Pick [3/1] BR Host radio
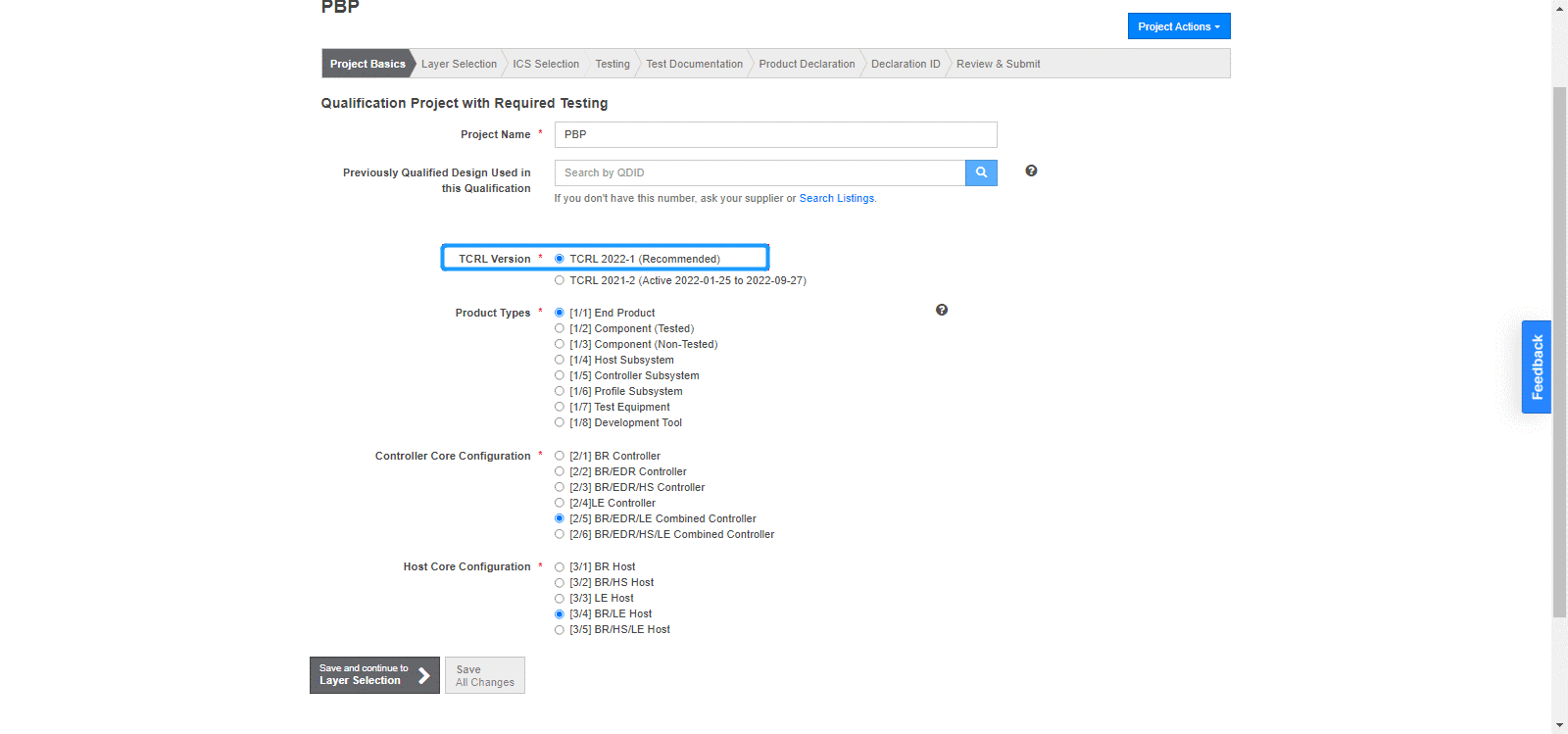The height and width of the screenshot is (734, 1568). click(x=560, y=566)
